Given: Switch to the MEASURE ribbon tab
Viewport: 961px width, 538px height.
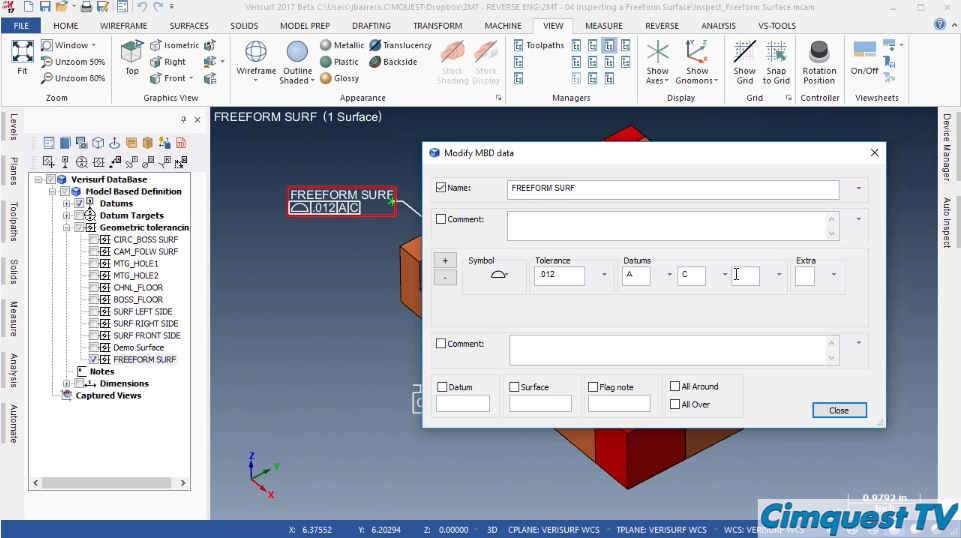Looking at the screenshot, I should [604, 26].
